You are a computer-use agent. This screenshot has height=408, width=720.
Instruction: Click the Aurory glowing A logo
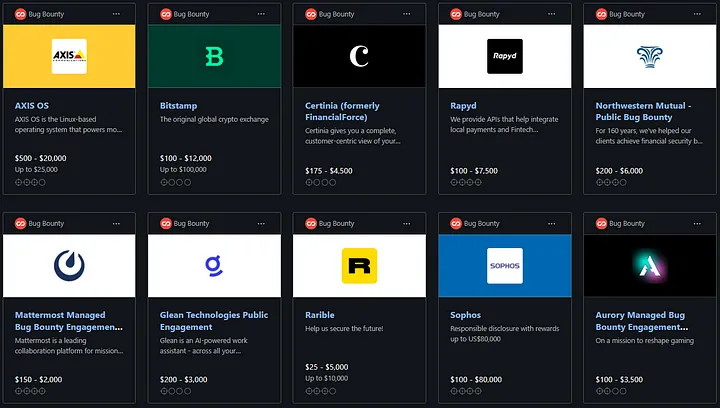pos(649,265)
